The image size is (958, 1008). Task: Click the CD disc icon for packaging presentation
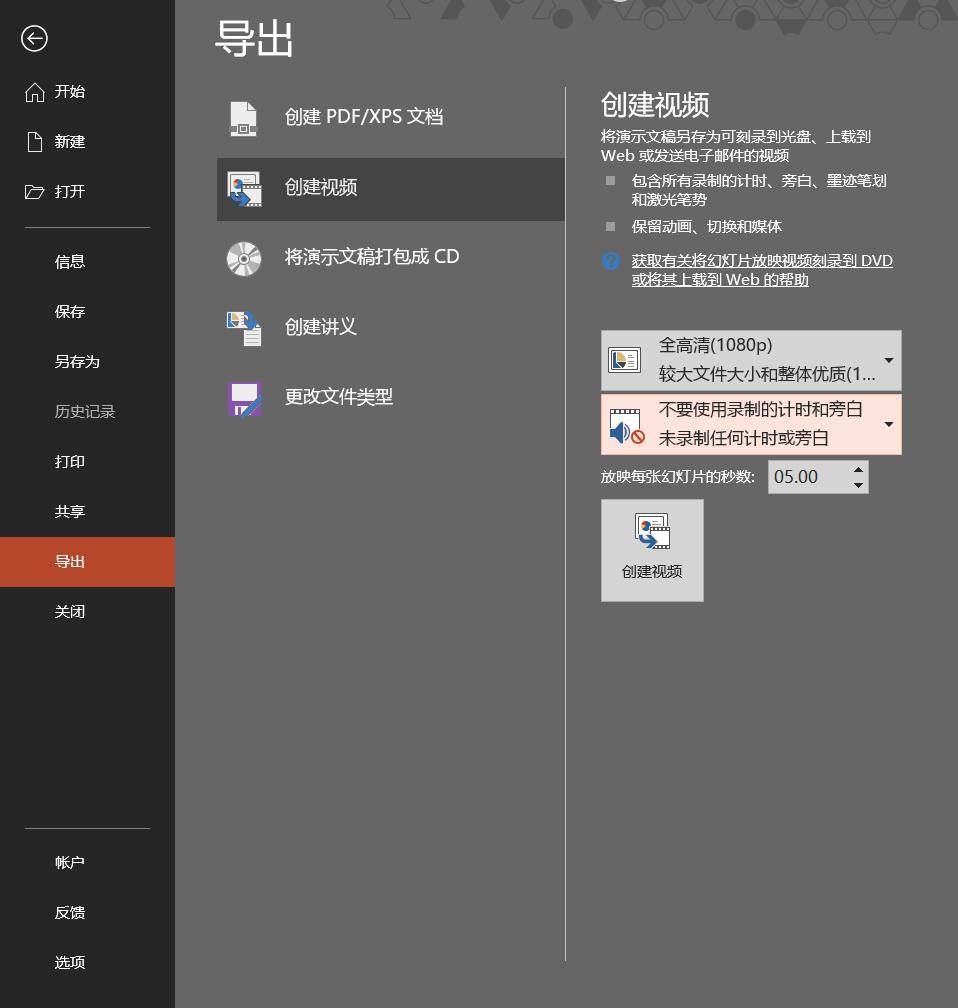click(x=243, y=257)
